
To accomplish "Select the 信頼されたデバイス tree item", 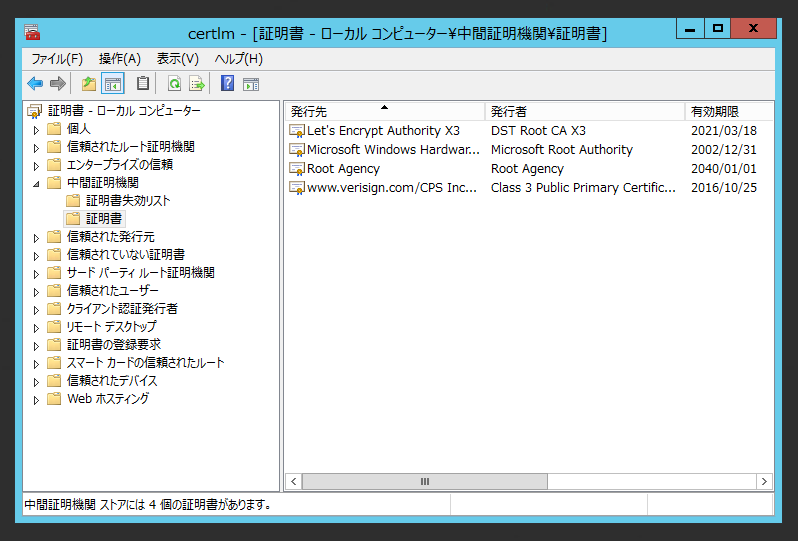I will 112,381.
